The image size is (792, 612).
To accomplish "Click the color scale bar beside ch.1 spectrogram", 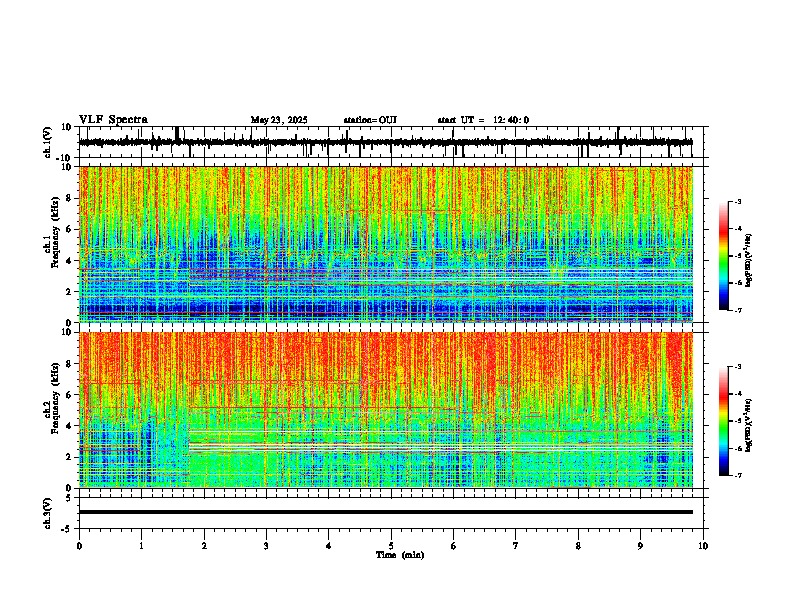I will point(724,256).
